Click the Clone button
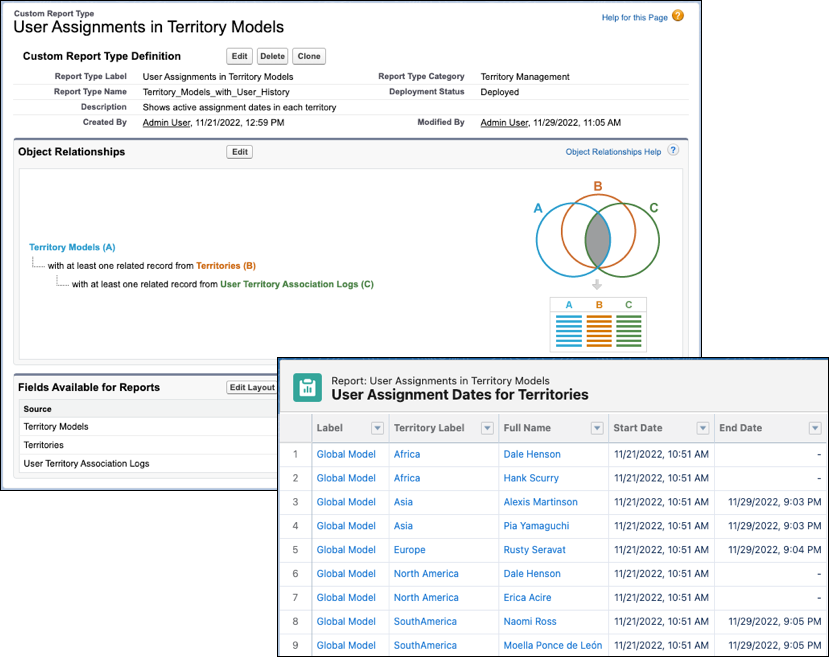829x657 pixels. [309, 56]
